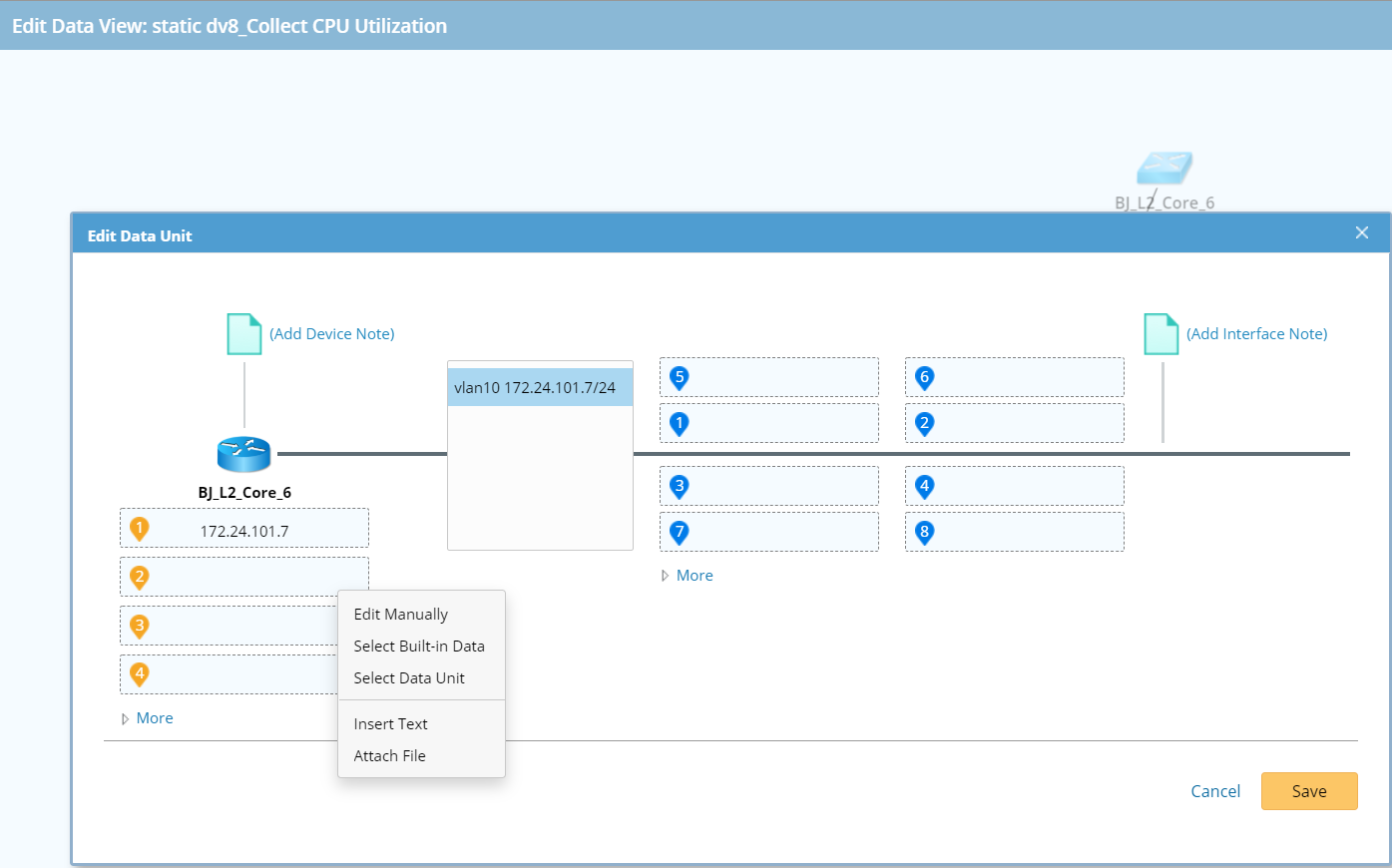This screenshot has height=868, width=1392.
Task: Click the blue pin numbered 7
Action: (680, 532)
